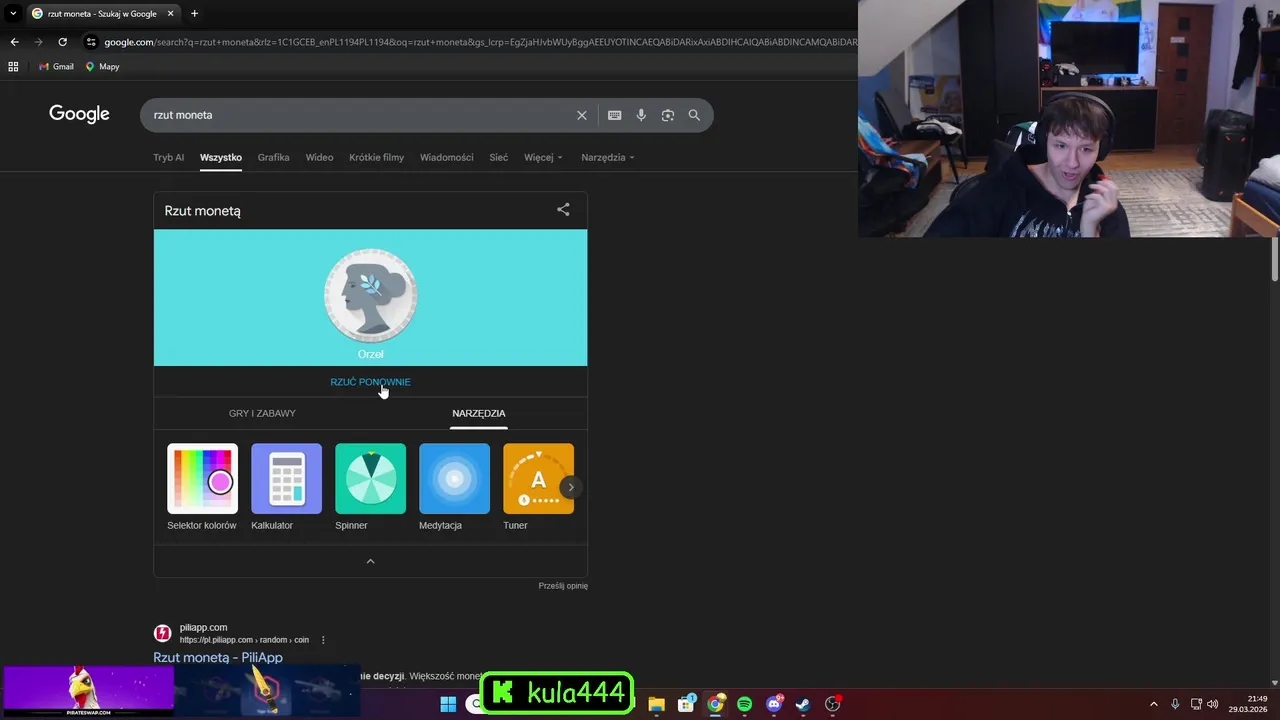1280x720 pixels.
Task: Click the browser address bar URL
Action: [480, 42]
